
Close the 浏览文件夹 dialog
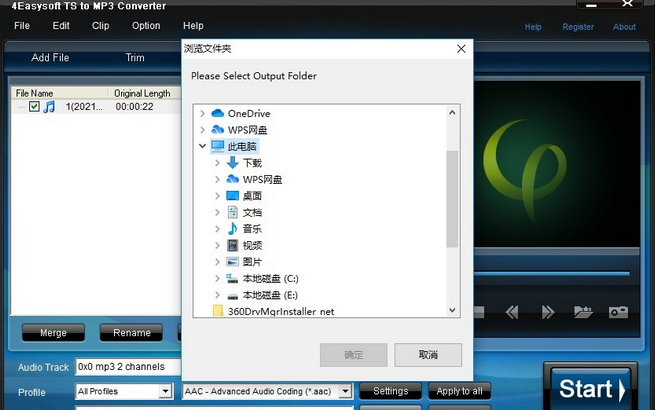461,49
